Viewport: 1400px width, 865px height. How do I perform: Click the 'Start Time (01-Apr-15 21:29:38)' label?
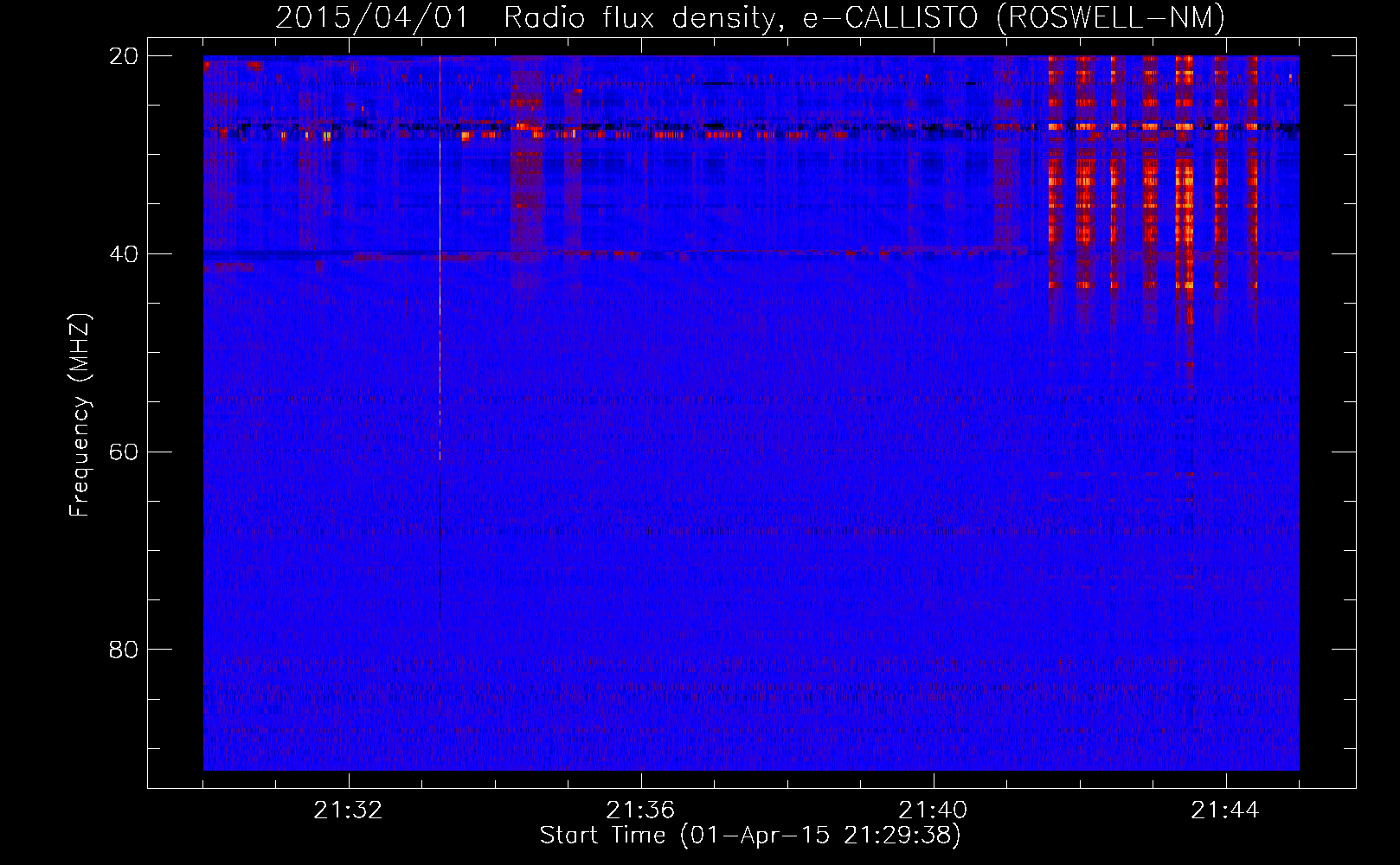click(x=750, y=836)
